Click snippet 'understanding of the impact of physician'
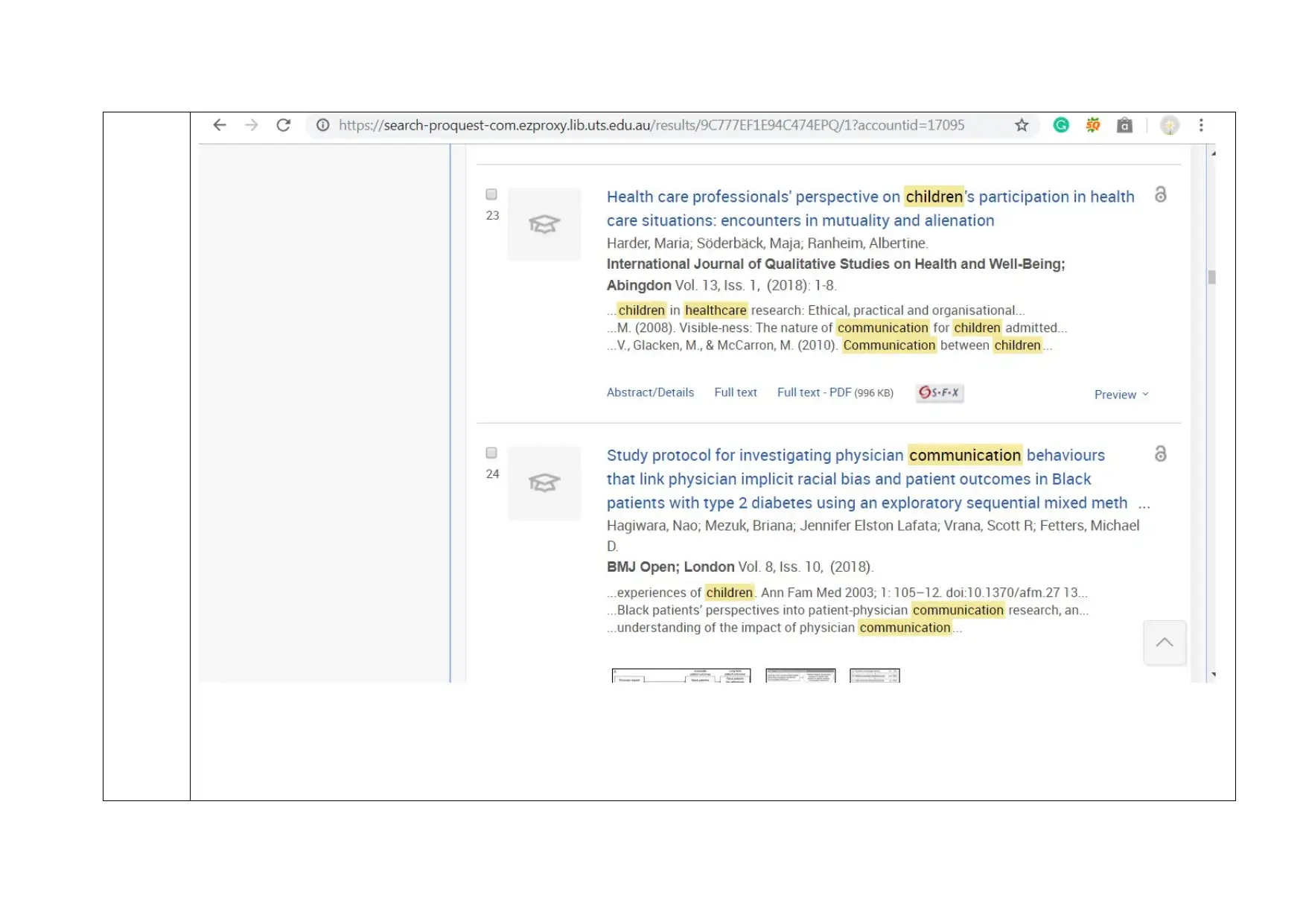 [784, 628]
